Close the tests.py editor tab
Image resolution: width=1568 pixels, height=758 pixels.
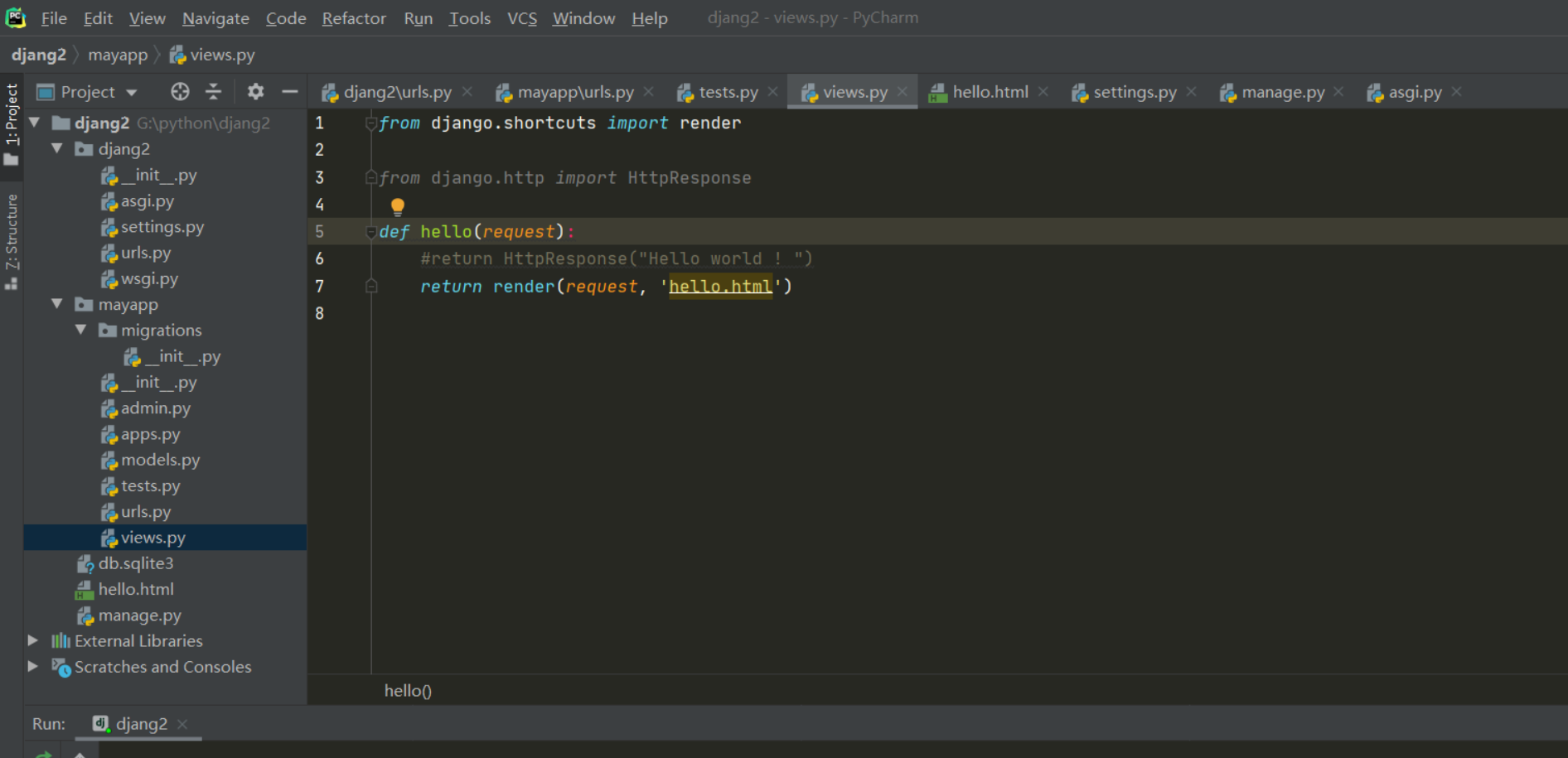pyautogui.click(x=773, y=92)
